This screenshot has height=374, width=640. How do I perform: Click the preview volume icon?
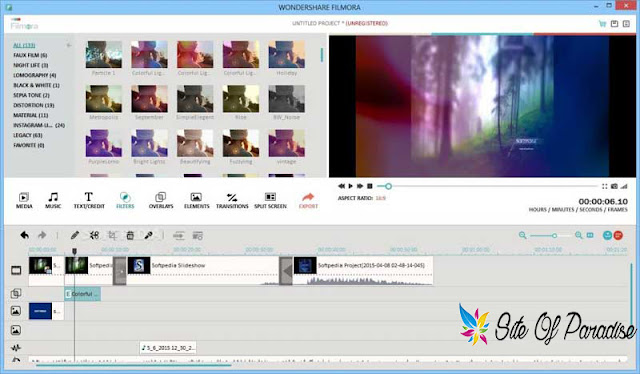click(624, 186)
